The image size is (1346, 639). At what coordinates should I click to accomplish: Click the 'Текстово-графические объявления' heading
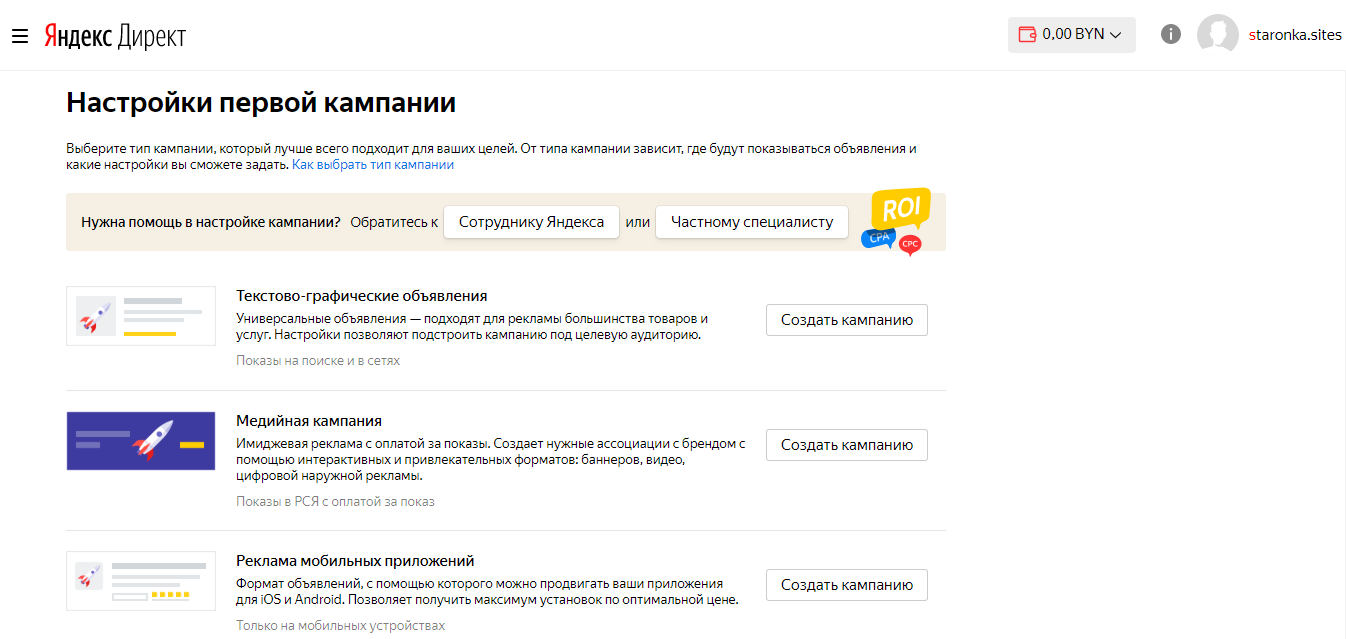(362, 296)
